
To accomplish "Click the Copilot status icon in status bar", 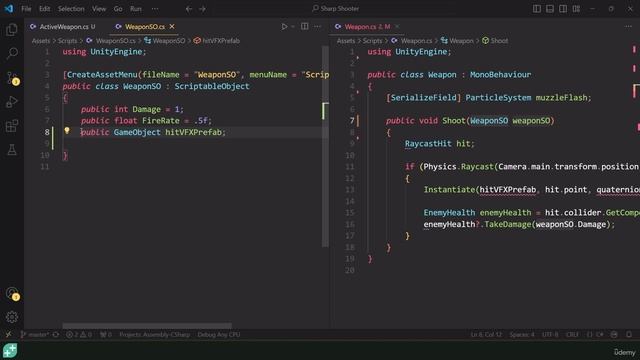I will click(x=614, y=334).
